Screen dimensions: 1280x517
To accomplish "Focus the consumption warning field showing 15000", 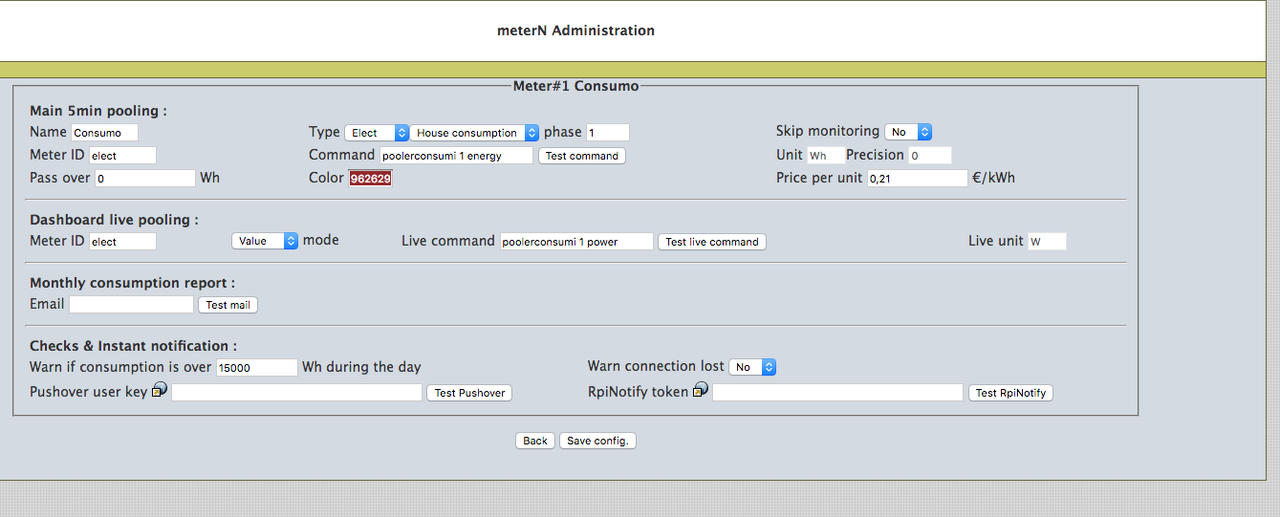I will pos(257,368).
